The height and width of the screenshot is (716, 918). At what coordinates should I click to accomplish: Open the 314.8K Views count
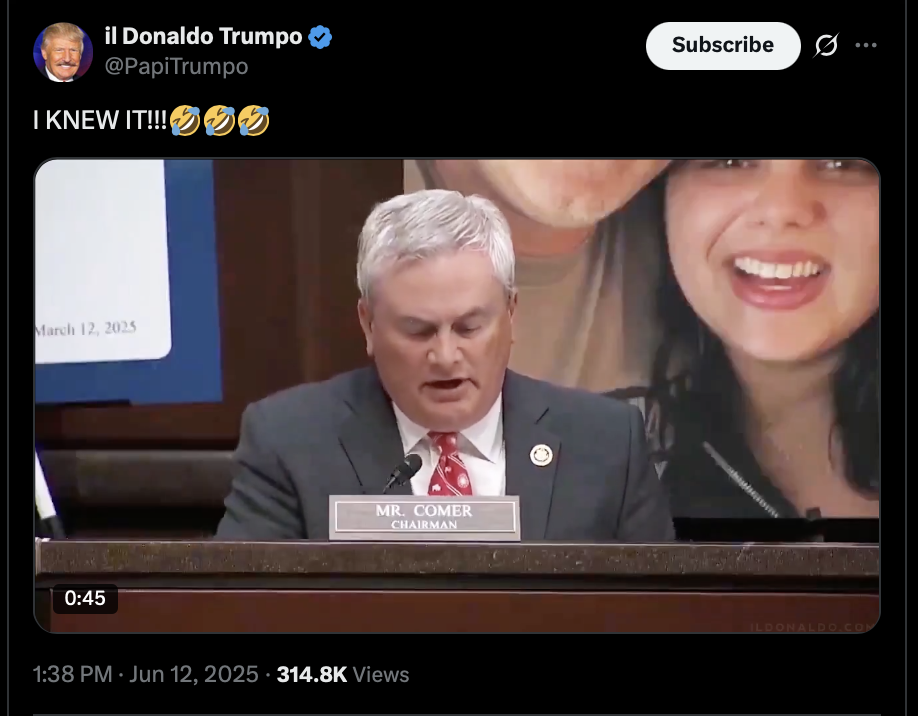[x=342, y=674]
